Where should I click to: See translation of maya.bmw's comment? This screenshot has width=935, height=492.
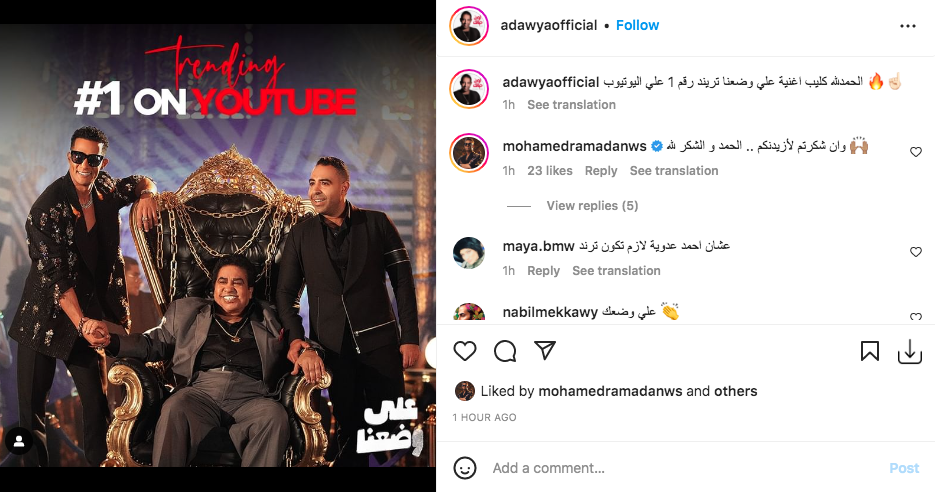(x=616, y=271)
